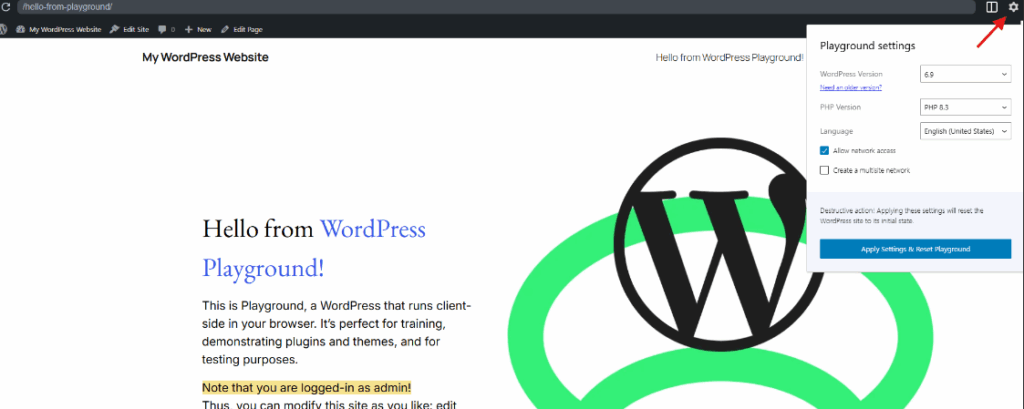
Task: Click the plus icon next to New
Action: point(189,29)
